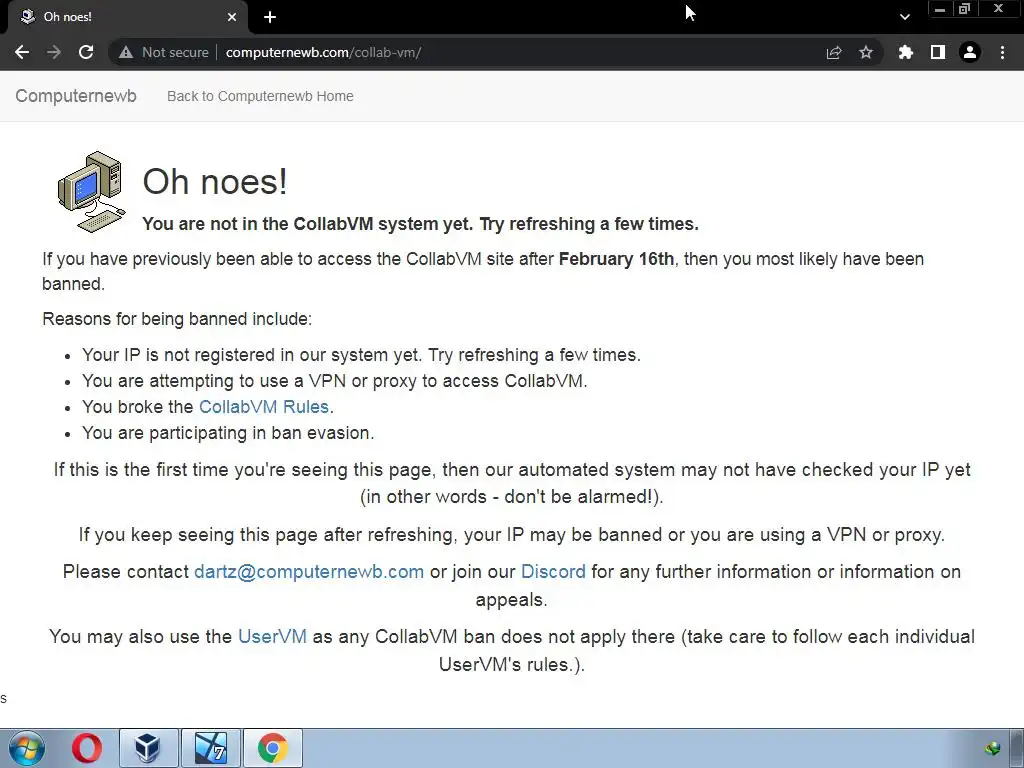This screenshot has height=768, width=1024.
Task: Open the Chrome extensions puzzle icon
Action: point(905,52)
